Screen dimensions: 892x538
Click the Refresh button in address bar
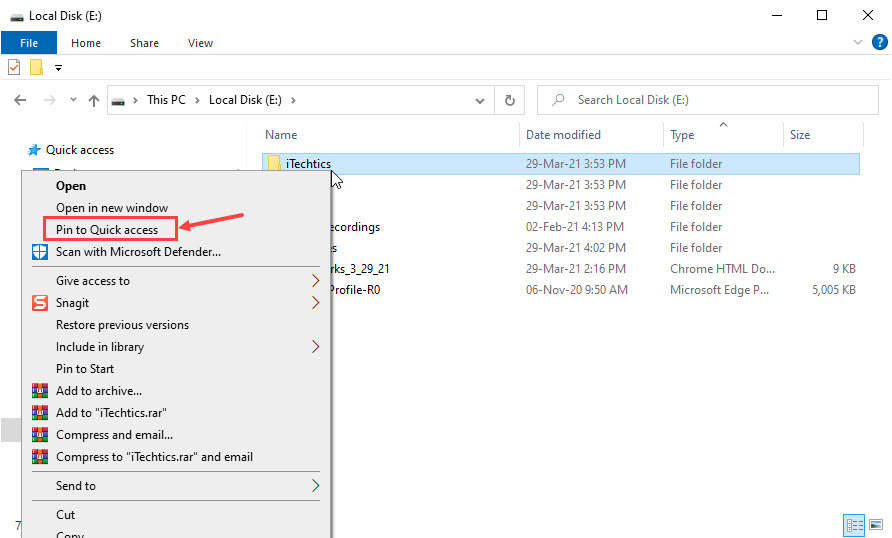click(509, 100)
